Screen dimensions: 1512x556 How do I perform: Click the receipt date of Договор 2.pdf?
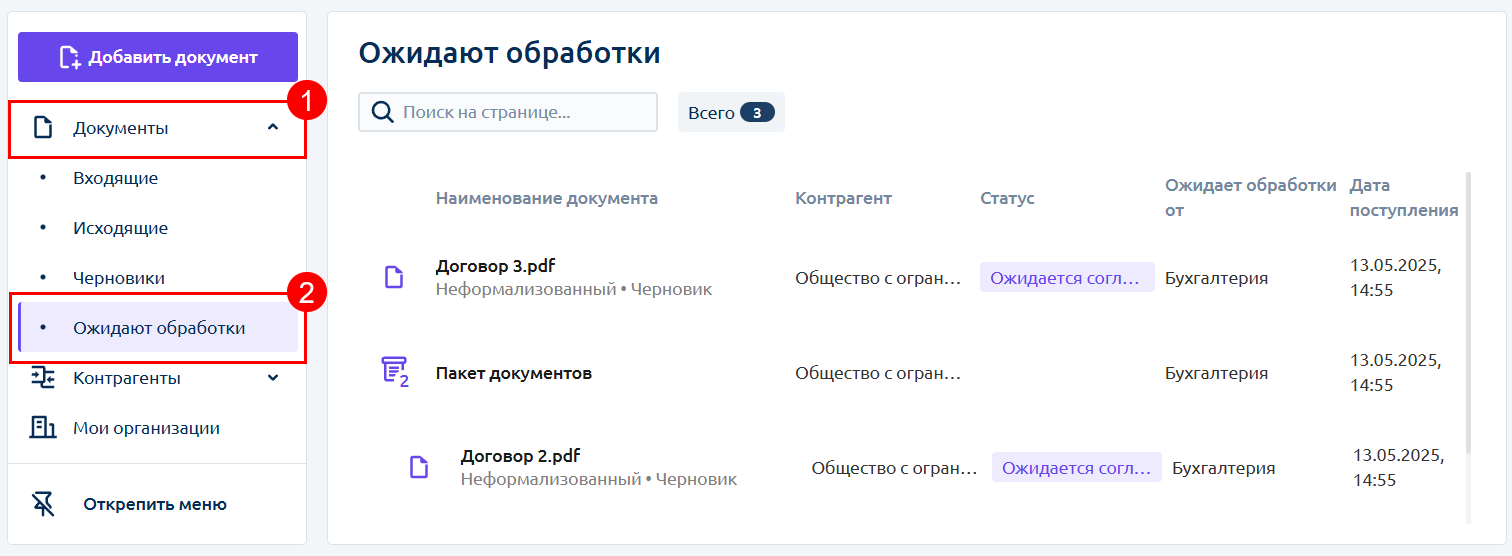(x=1399, y=467)
